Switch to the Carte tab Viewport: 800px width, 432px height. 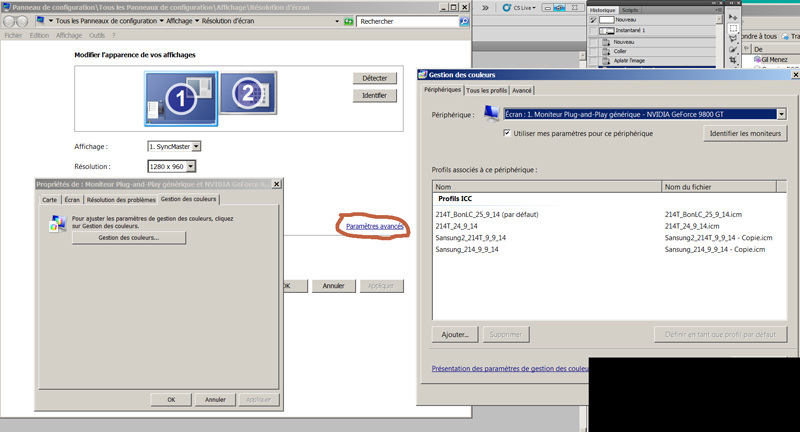(x=49, y=200)
